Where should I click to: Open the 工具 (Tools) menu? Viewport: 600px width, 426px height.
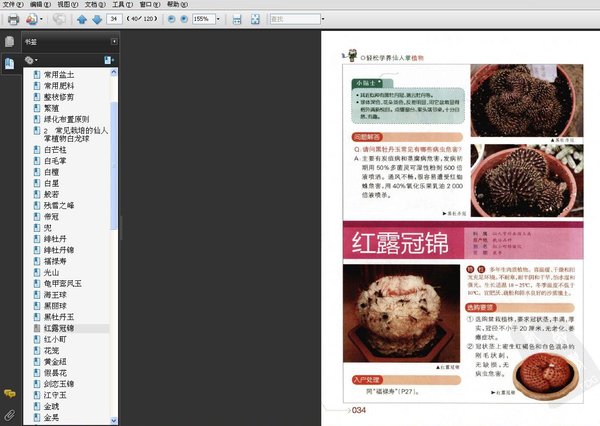[122, 5]
